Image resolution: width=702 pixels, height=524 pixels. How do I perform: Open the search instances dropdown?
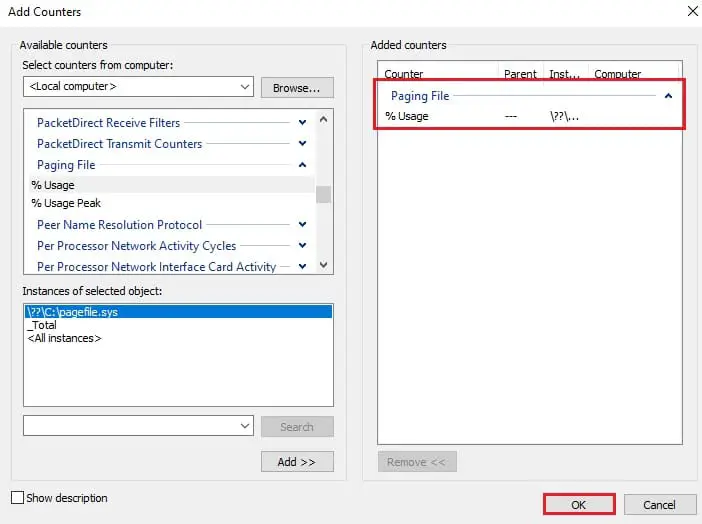tap(244, 425)
